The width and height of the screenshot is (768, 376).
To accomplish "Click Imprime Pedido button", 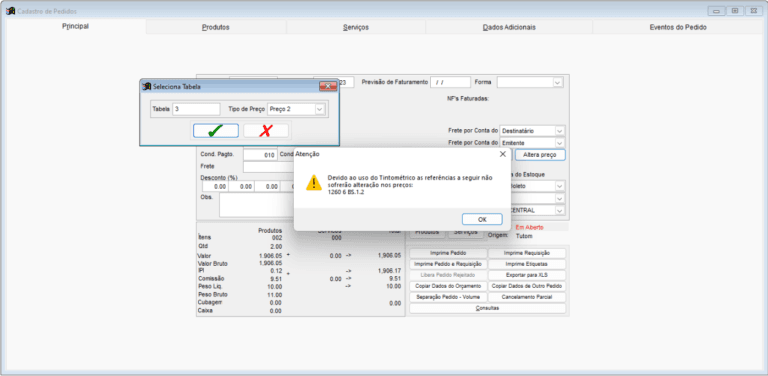I will click(x=448, y=253).
